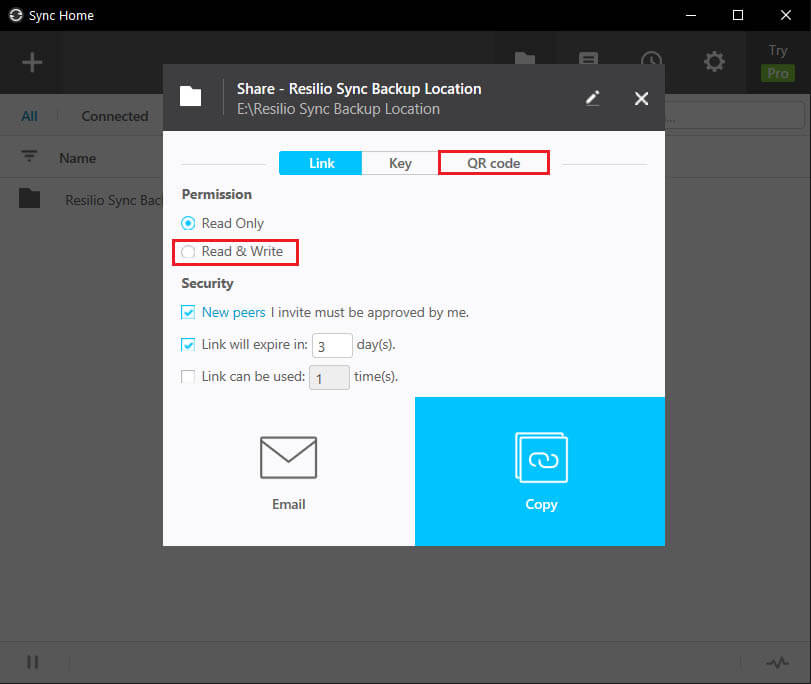Click the Sync Home app logo
The width and height of the screenshot is (811, 684).
click(x=16, y=16)
